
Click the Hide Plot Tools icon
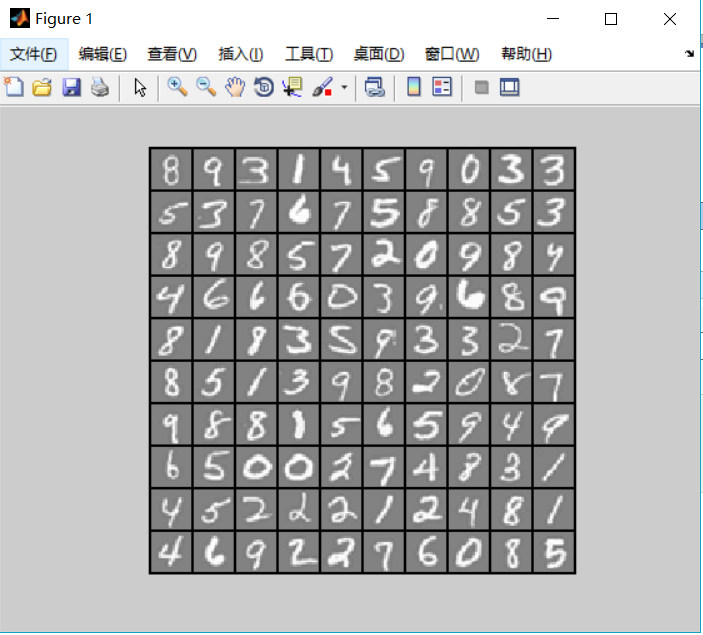[x=481, y=87]
